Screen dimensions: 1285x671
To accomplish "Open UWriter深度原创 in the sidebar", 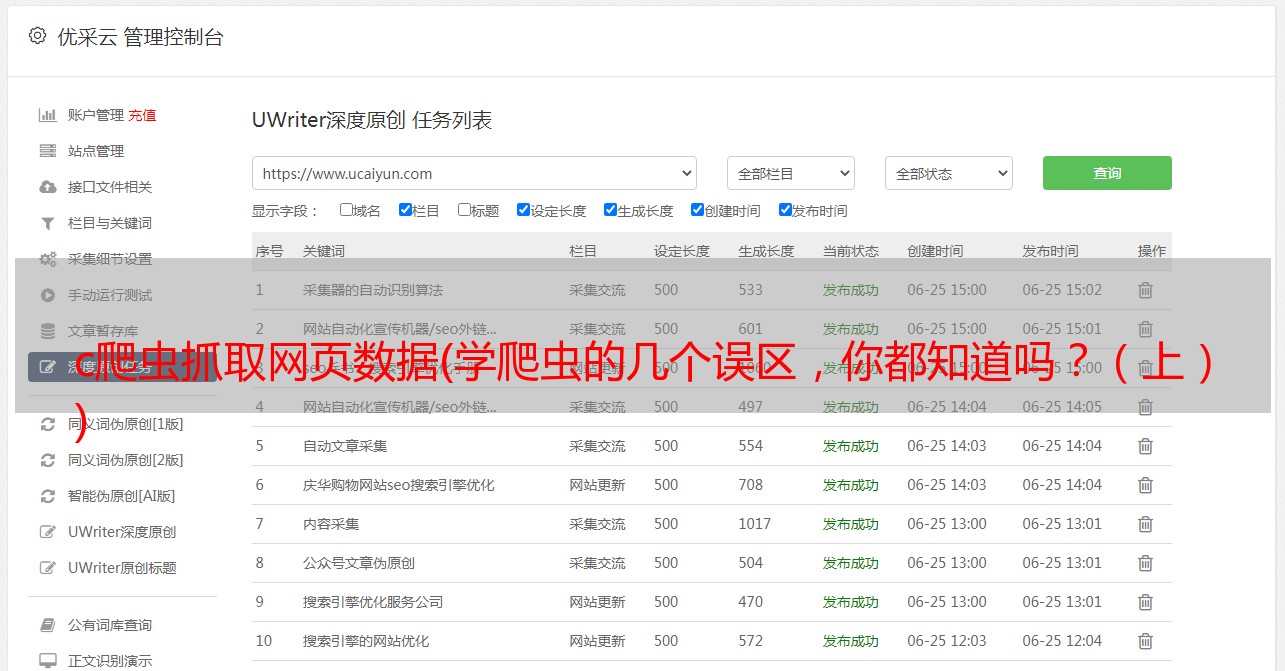I will point(122,532).
